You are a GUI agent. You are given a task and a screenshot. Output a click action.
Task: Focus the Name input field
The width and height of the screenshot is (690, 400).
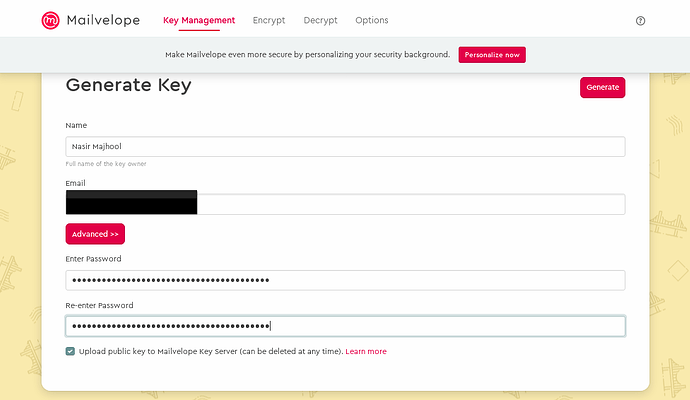pos(345,147)
